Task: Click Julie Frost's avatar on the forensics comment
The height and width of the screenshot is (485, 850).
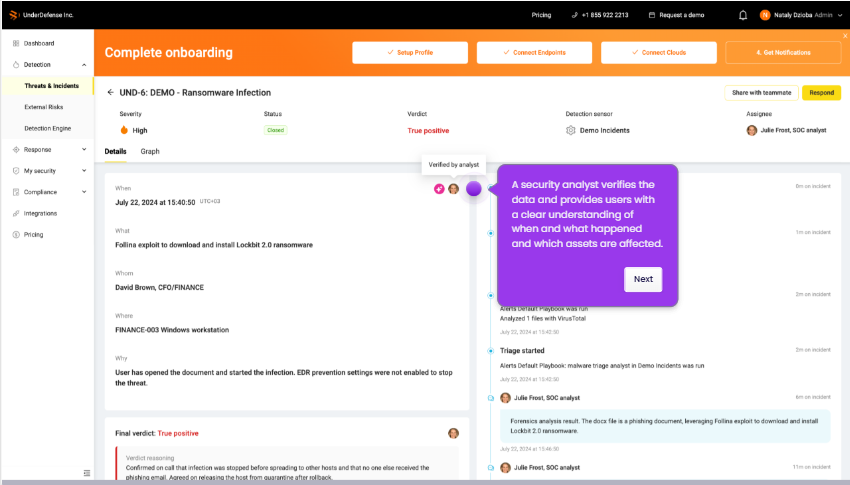Action: click(505, 398)
